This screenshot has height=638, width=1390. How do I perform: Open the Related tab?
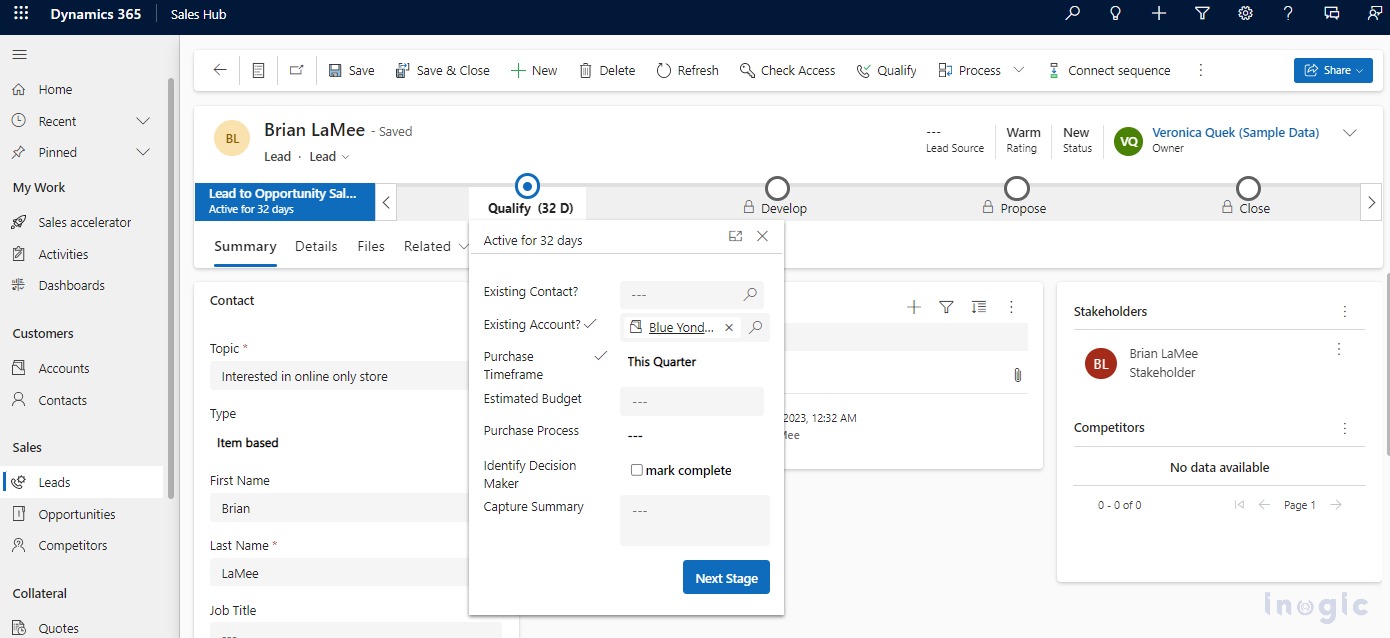(425, 246)
